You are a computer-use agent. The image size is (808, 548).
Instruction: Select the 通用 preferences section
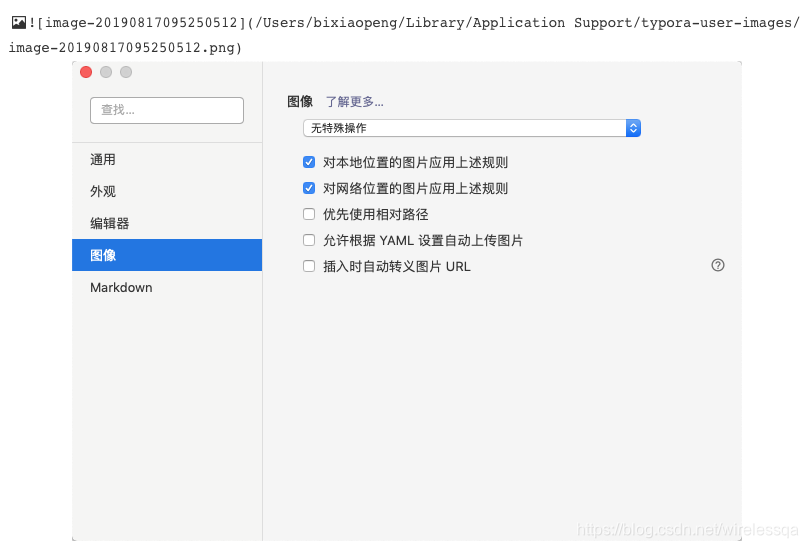167,160
